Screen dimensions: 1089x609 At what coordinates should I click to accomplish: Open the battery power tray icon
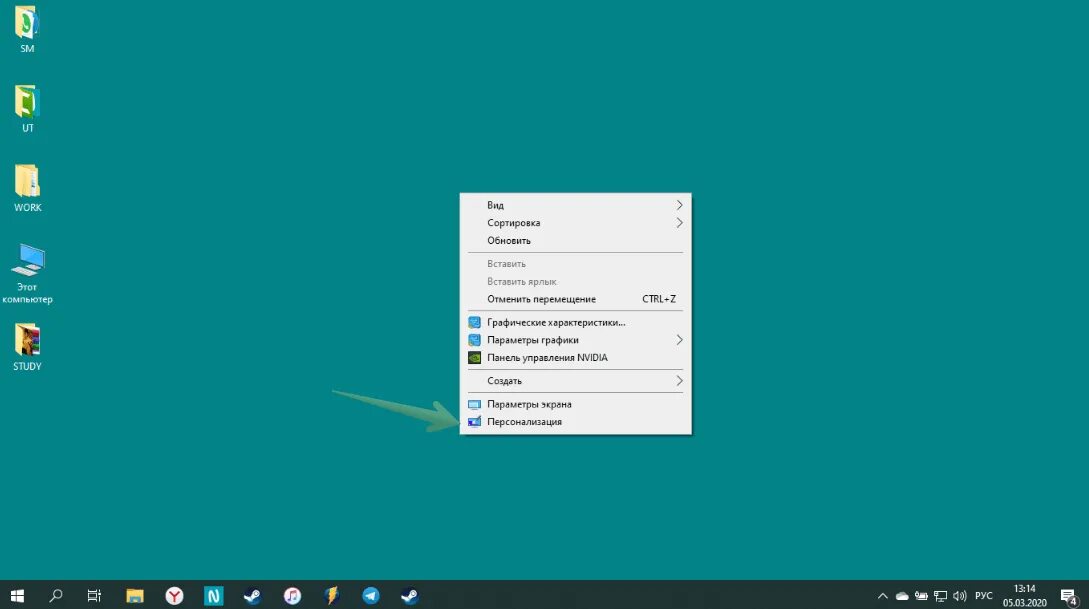[921, 596]
